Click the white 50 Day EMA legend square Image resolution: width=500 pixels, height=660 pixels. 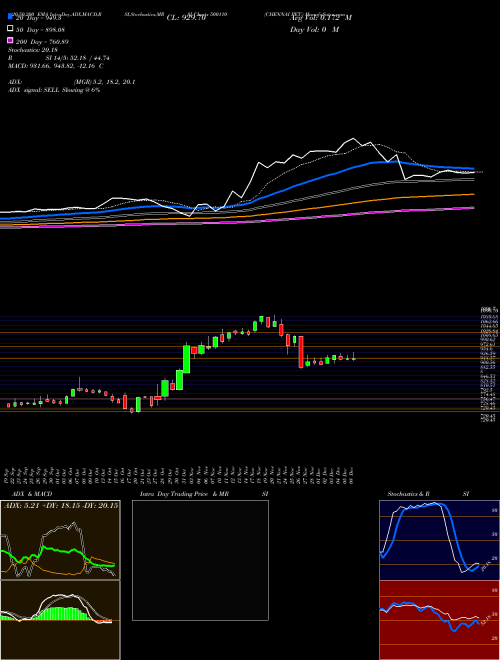coord(11,29)
